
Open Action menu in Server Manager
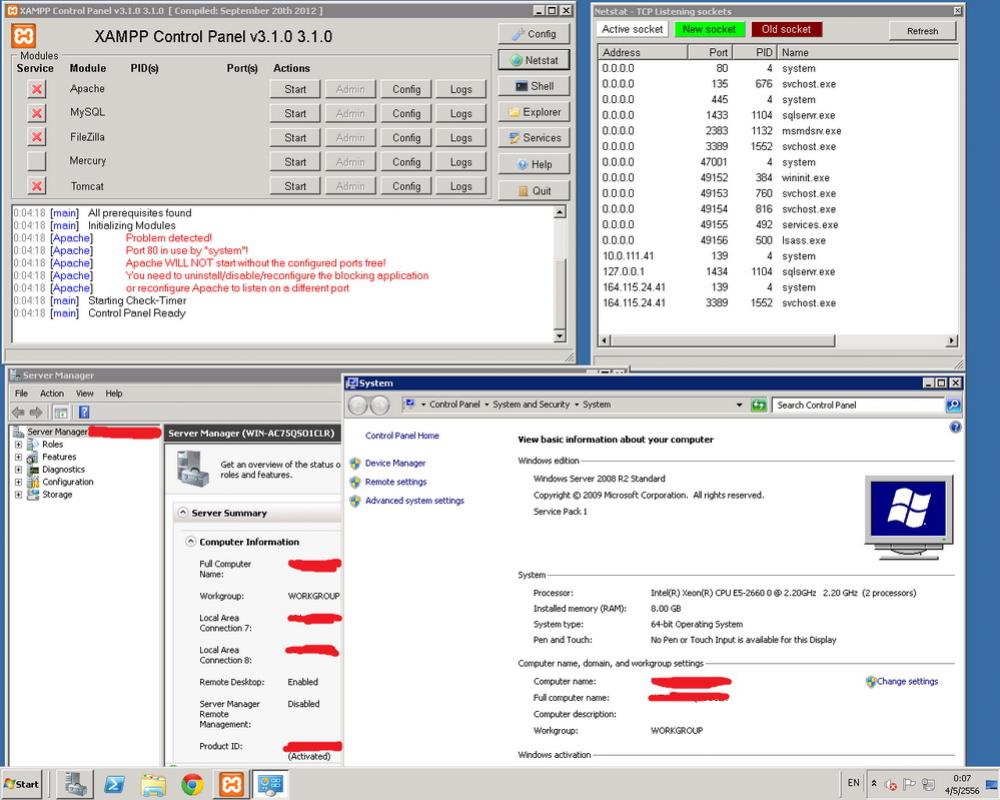point(52,394)
